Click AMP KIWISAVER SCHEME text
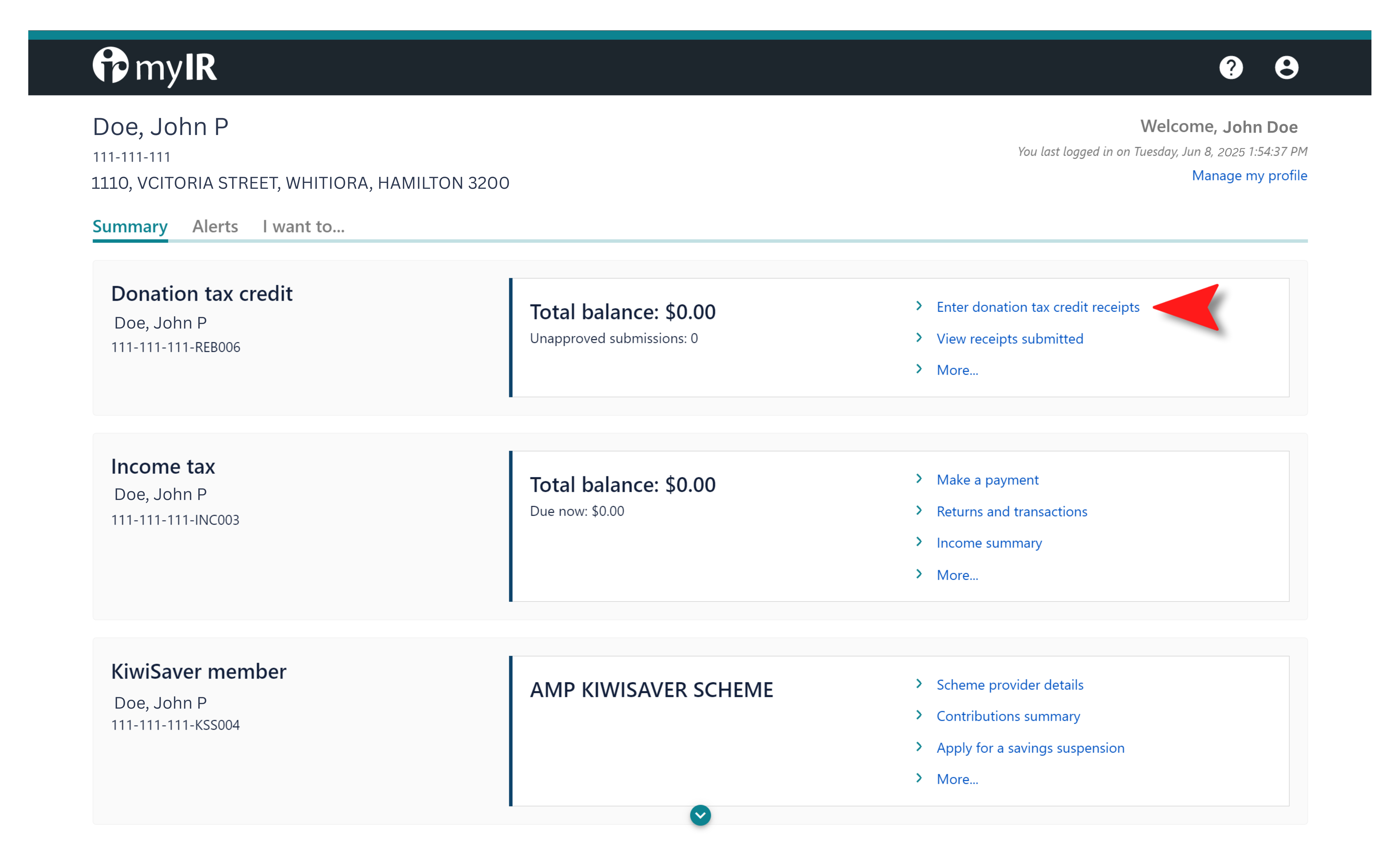Image resolution: width=1400 pixels, height=868 pixels. pos(651,690)
